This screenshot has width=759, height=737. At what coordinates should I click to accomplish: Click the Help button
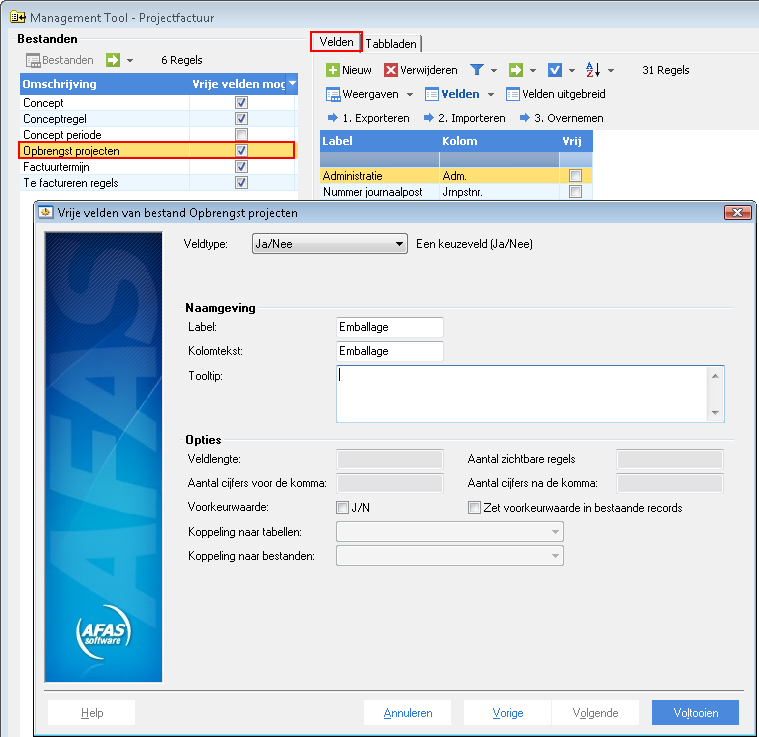[x=91, y=712]
